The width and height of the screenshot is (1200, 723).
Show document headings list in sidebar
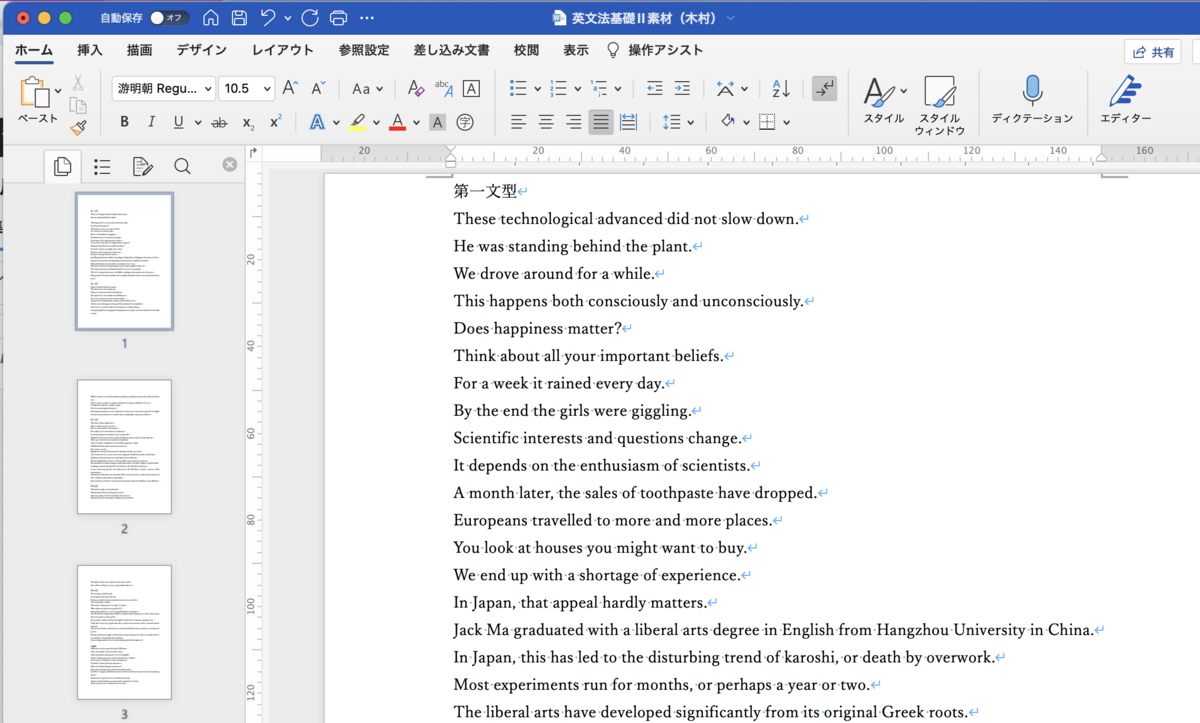(x=102, y=166)
